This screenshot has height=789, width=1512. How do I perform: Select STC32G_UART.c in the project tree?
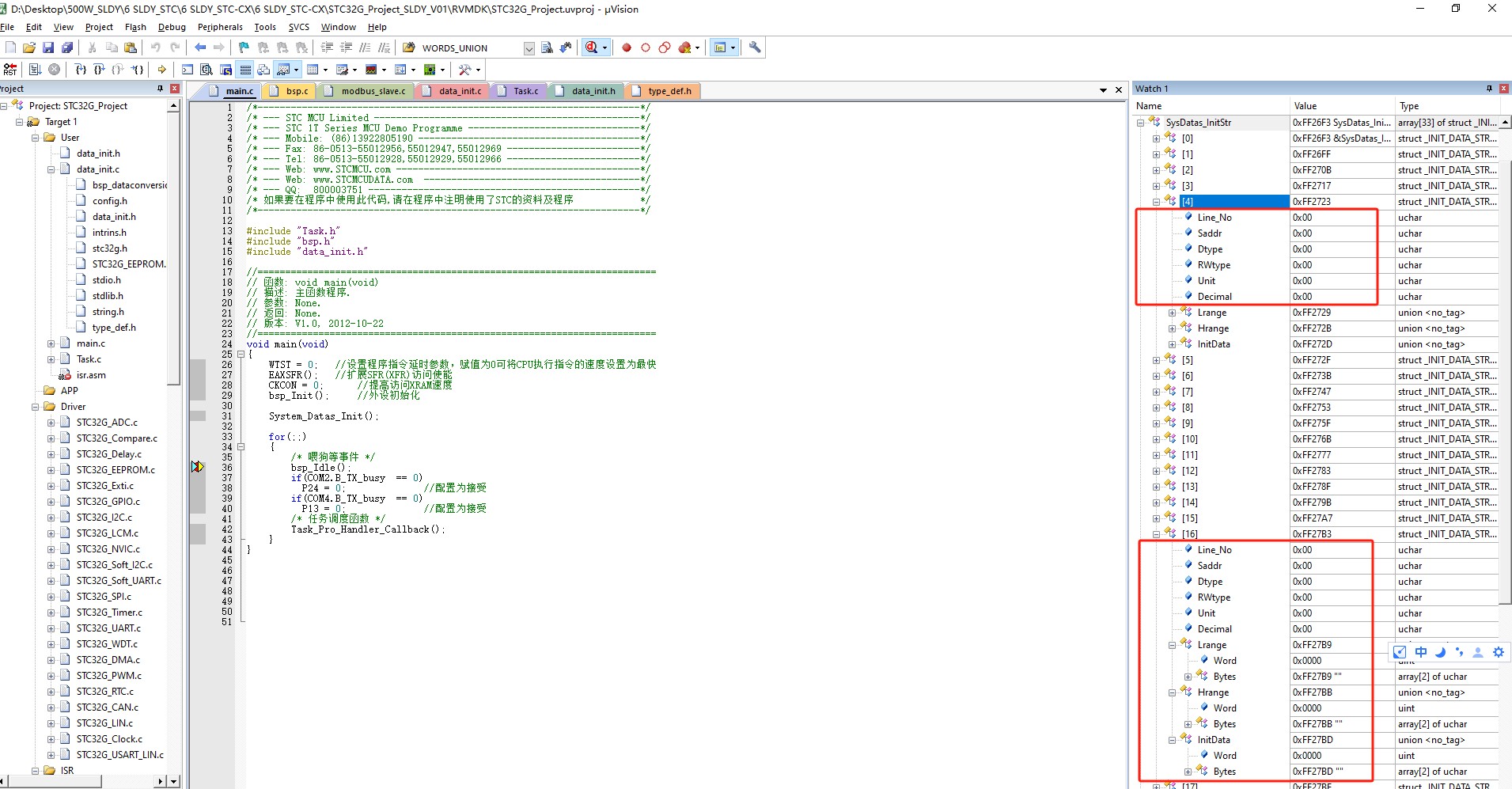[108, 628]
